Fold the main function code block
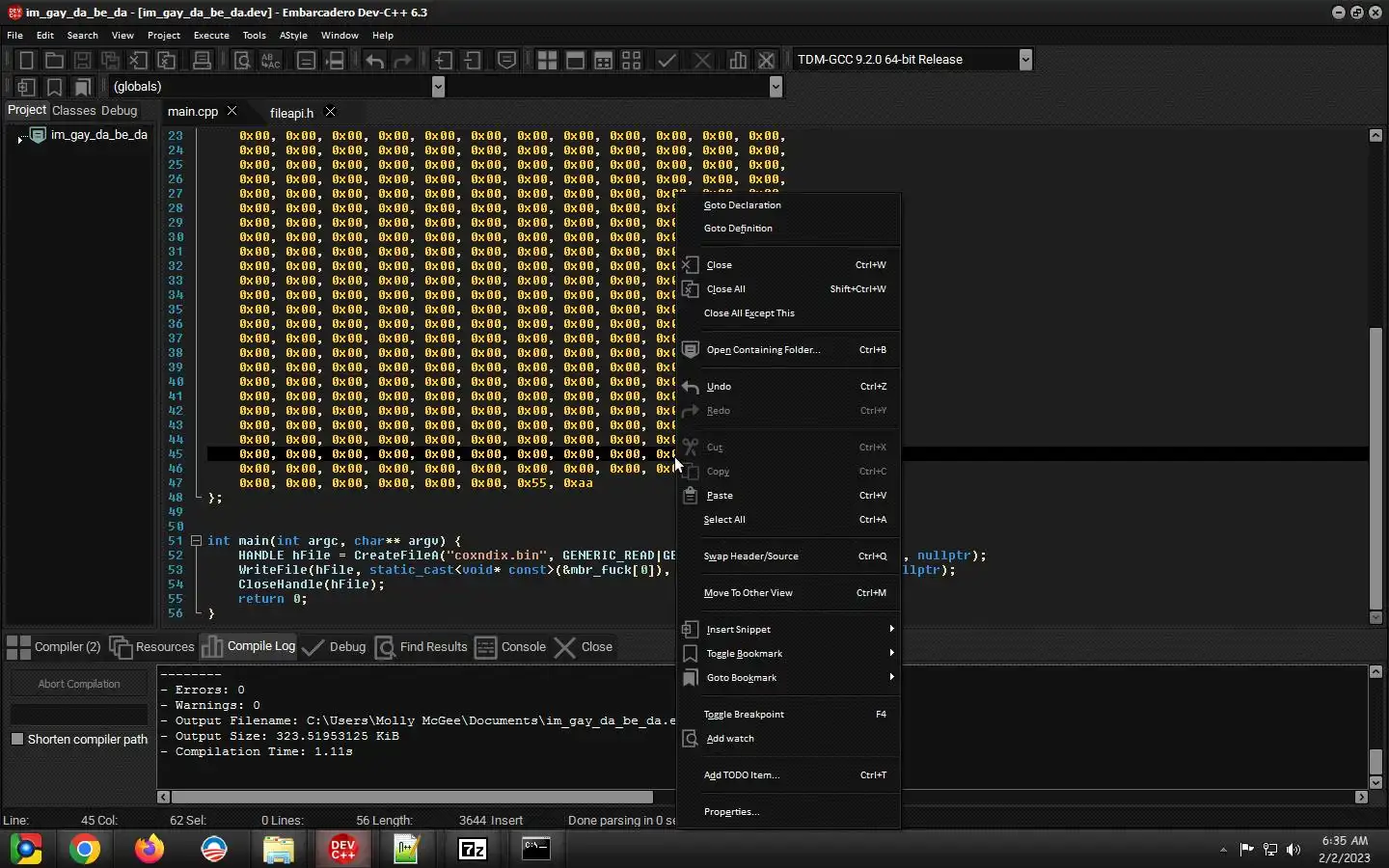 pyautogui.click(x=196, y=541)
